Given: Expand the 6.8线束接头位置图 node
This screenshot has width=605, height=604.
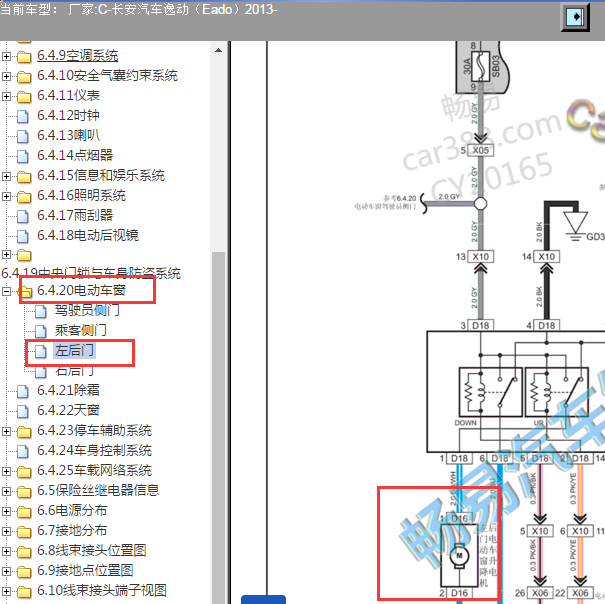Looking at the screenshot, I should pyautogui.click(x=6, y=552).
